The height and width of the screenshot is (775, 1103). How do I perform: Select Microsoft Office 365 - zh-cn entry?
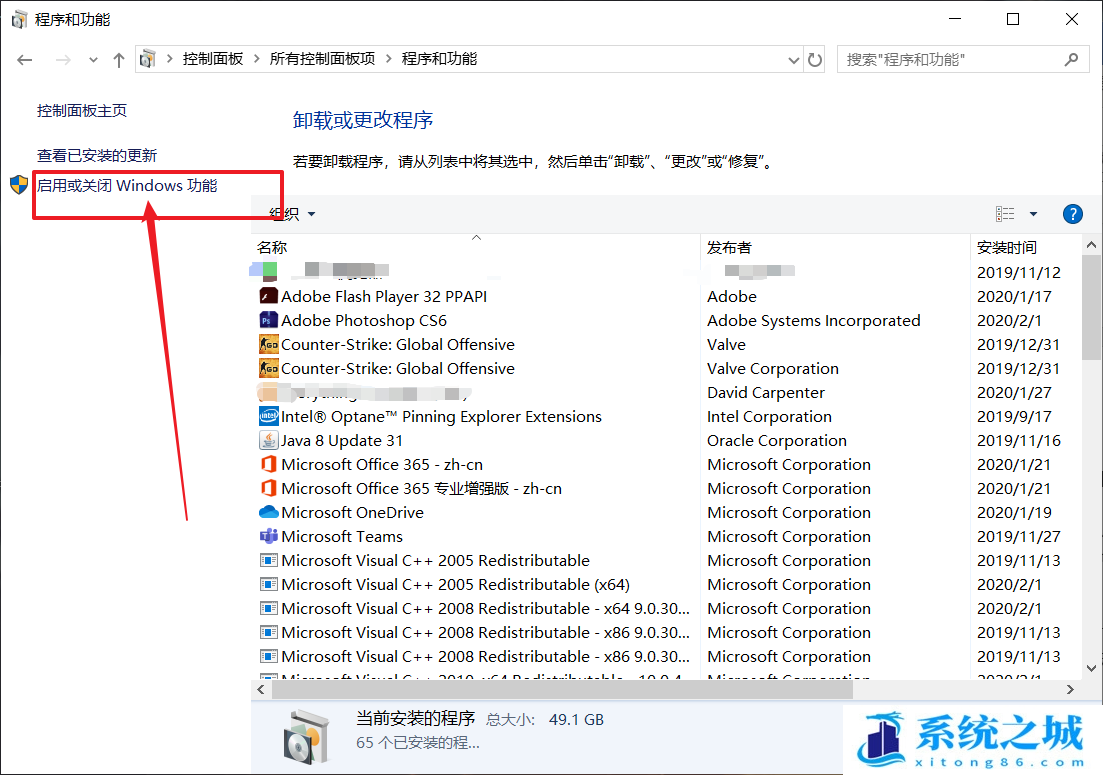pyautogui.click(x=382, y=464)
